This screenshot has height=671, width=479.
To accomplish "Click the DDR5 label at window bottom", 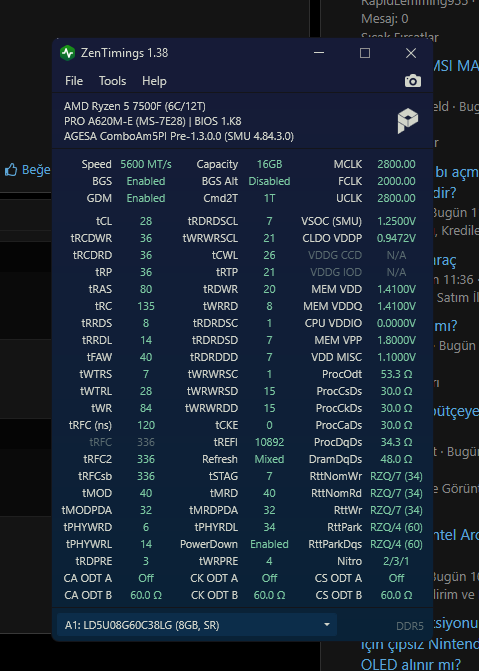I will [410, 626].
